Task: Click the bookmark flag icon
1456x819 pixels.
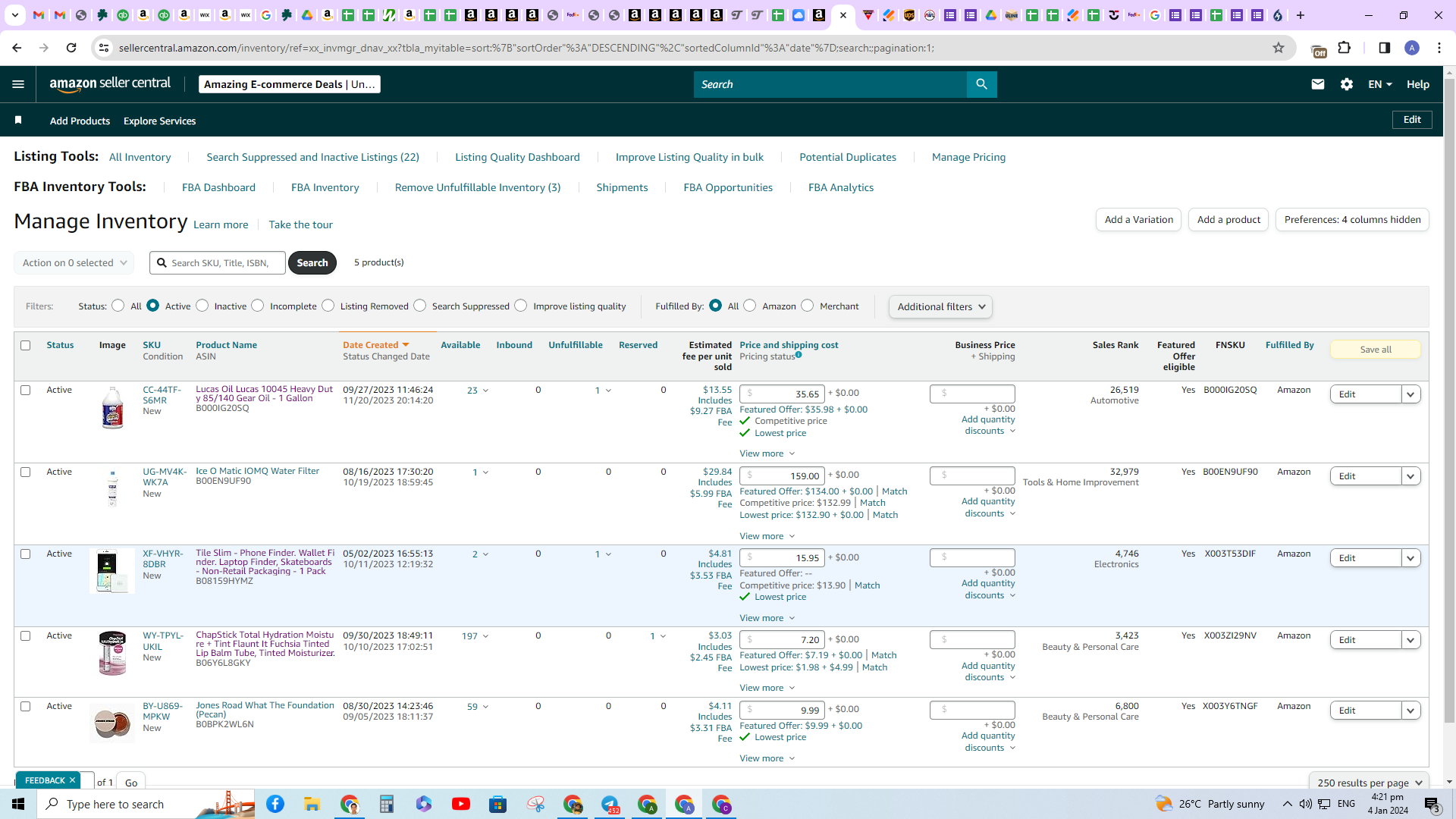Action: tap(18, 120)
